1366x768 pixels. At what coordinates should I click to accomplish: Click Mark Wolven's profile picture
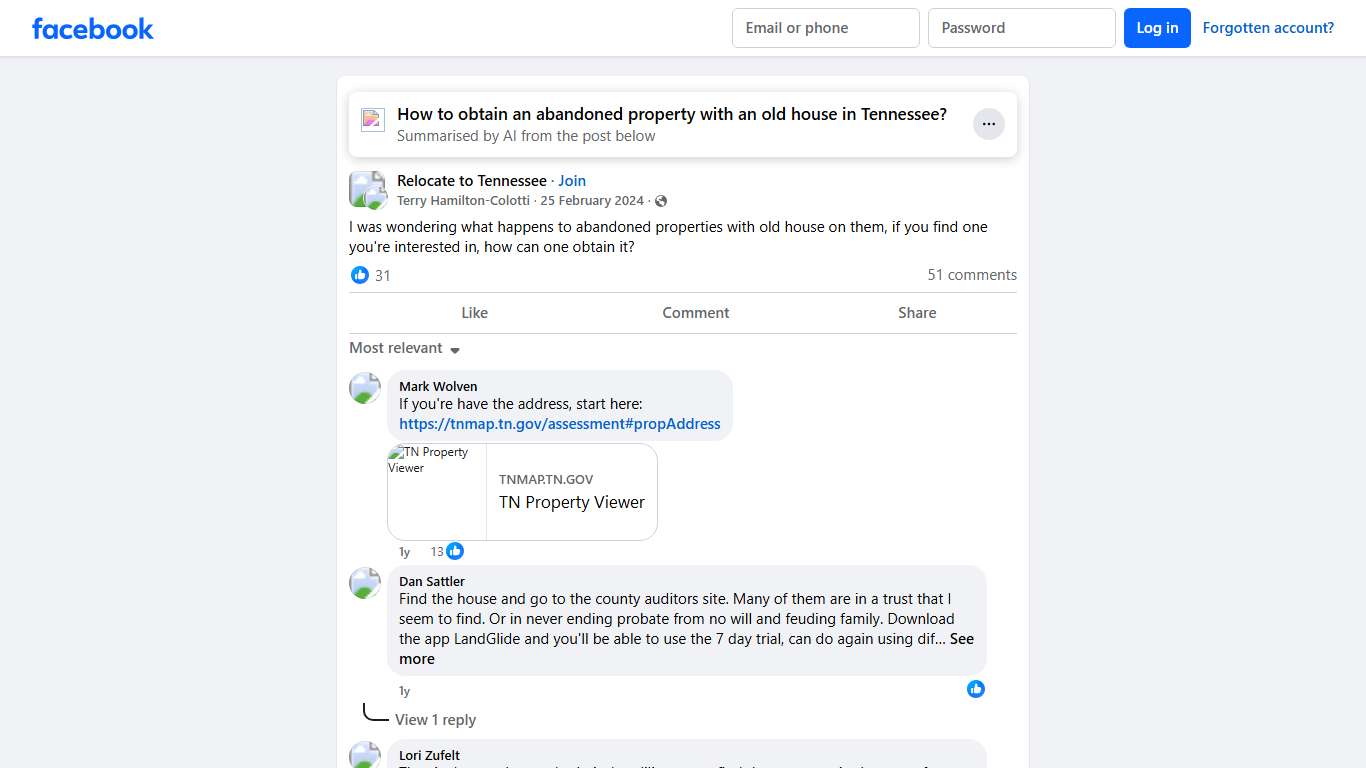[365, 388]
